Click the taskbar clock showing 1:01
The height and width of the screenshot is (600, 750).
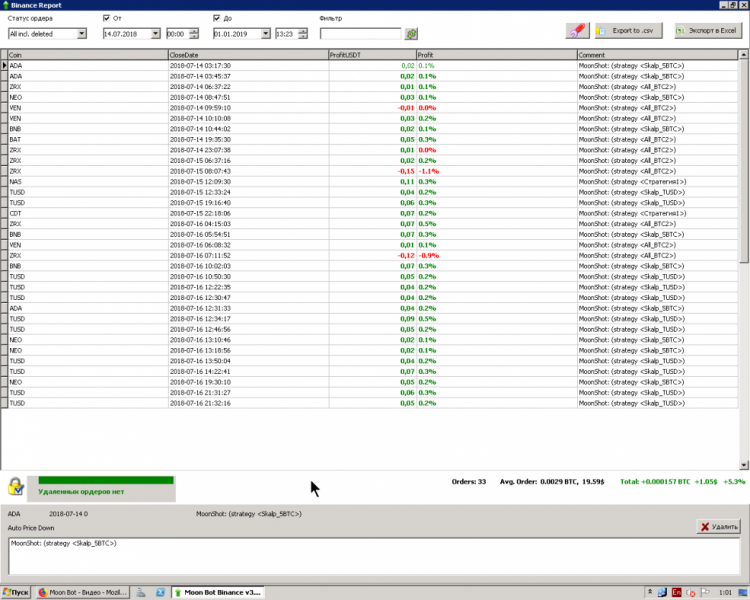click(725, 592)
